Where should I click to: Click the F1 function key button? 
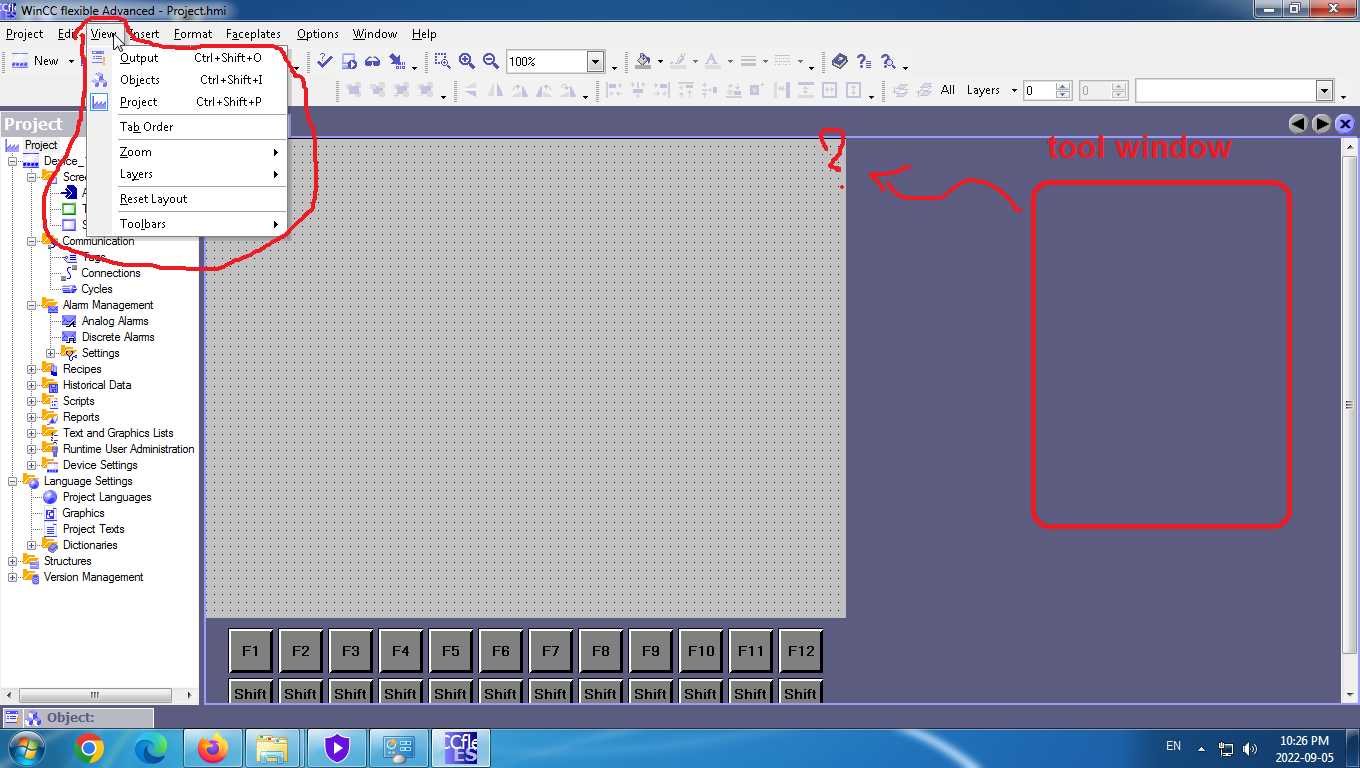[251, 650]
